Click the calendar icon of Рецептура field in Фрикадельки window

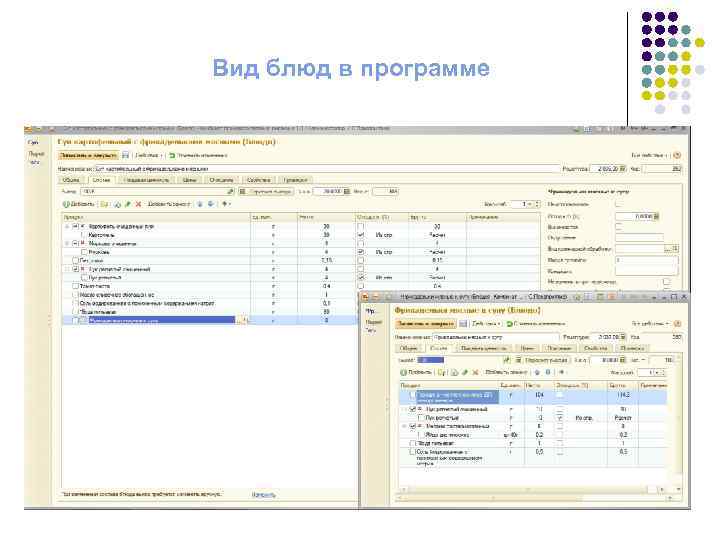pos(623,337)
